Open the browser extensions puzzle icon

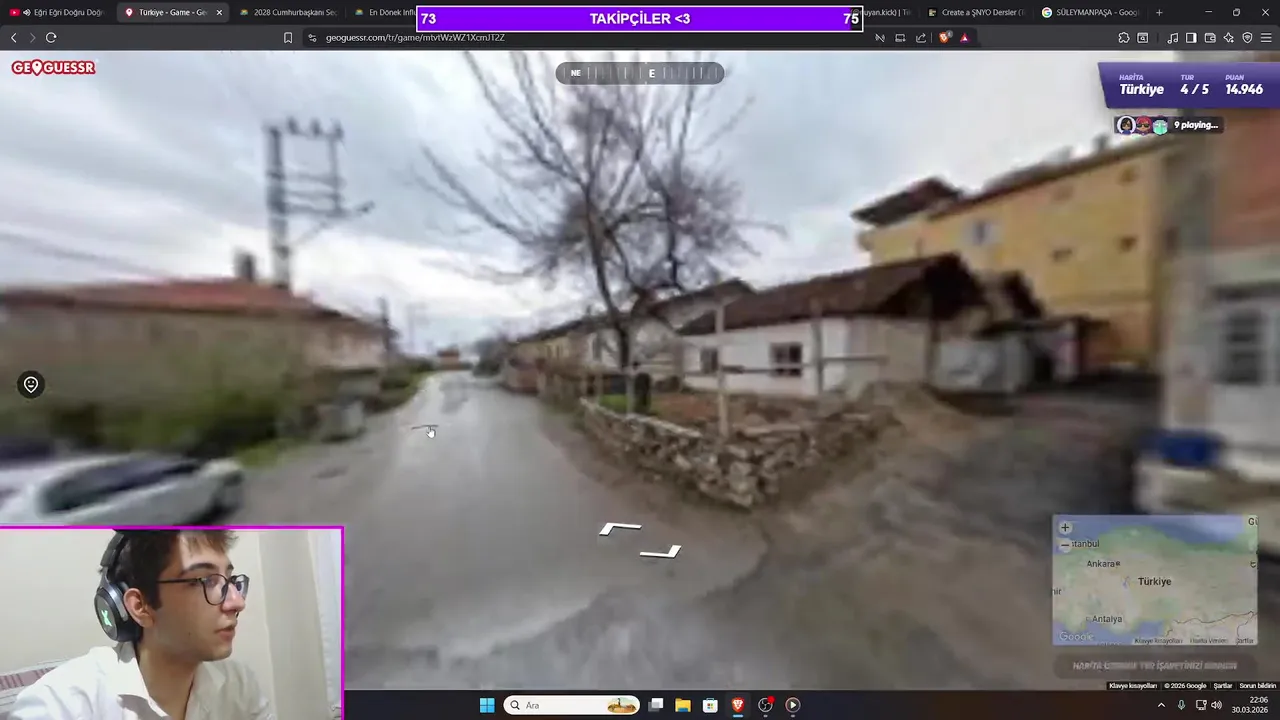tap(1124, 38)
